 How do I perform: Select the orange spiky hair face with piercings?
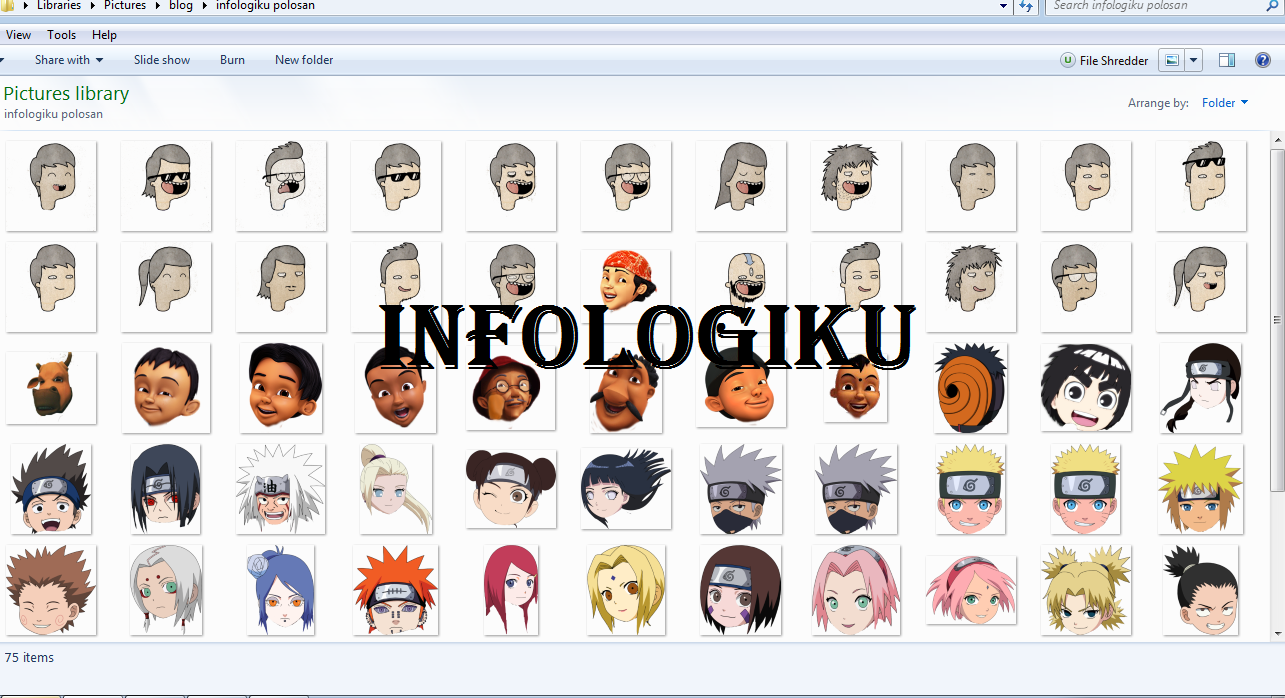395,590
